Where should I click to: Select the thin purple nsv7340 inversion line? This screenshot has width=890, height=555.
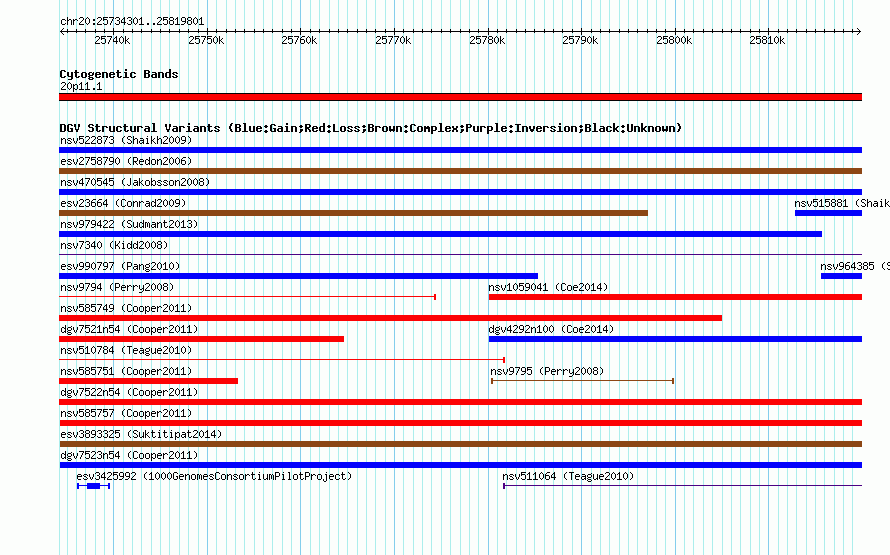[x=460, y=254]
